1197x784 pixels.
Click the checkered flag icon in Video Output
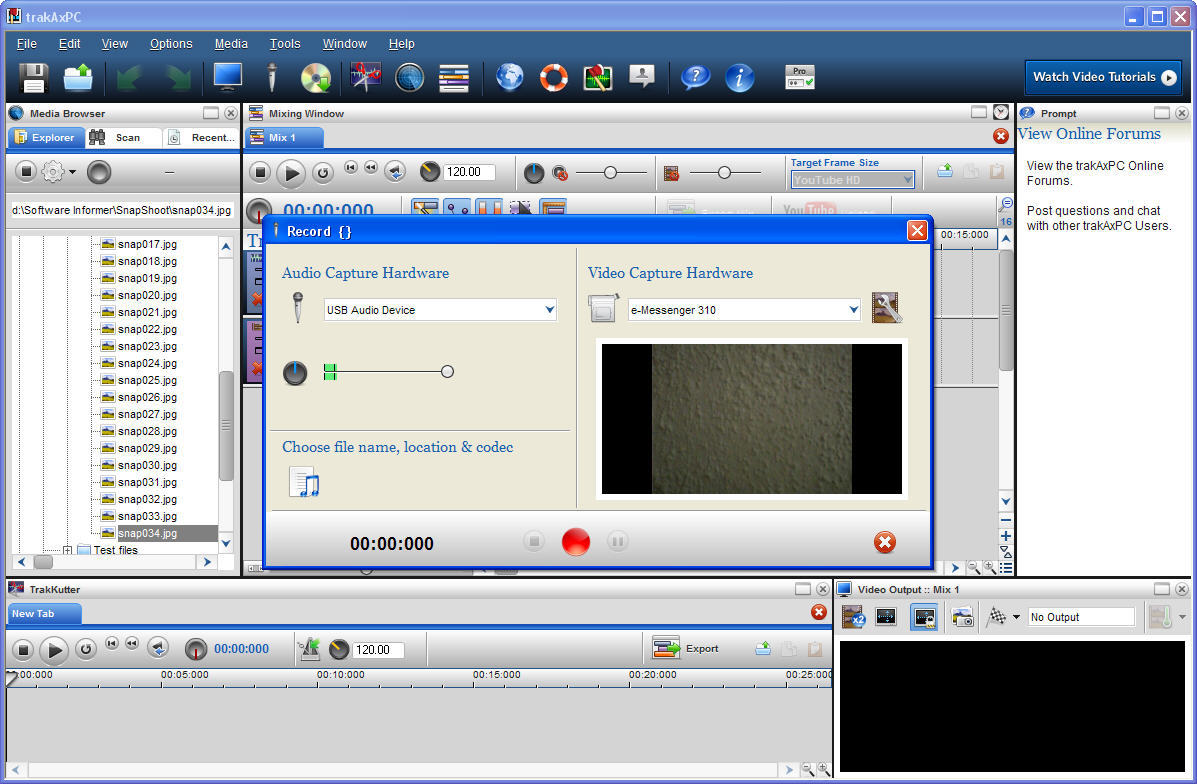(x=995, y=617)
